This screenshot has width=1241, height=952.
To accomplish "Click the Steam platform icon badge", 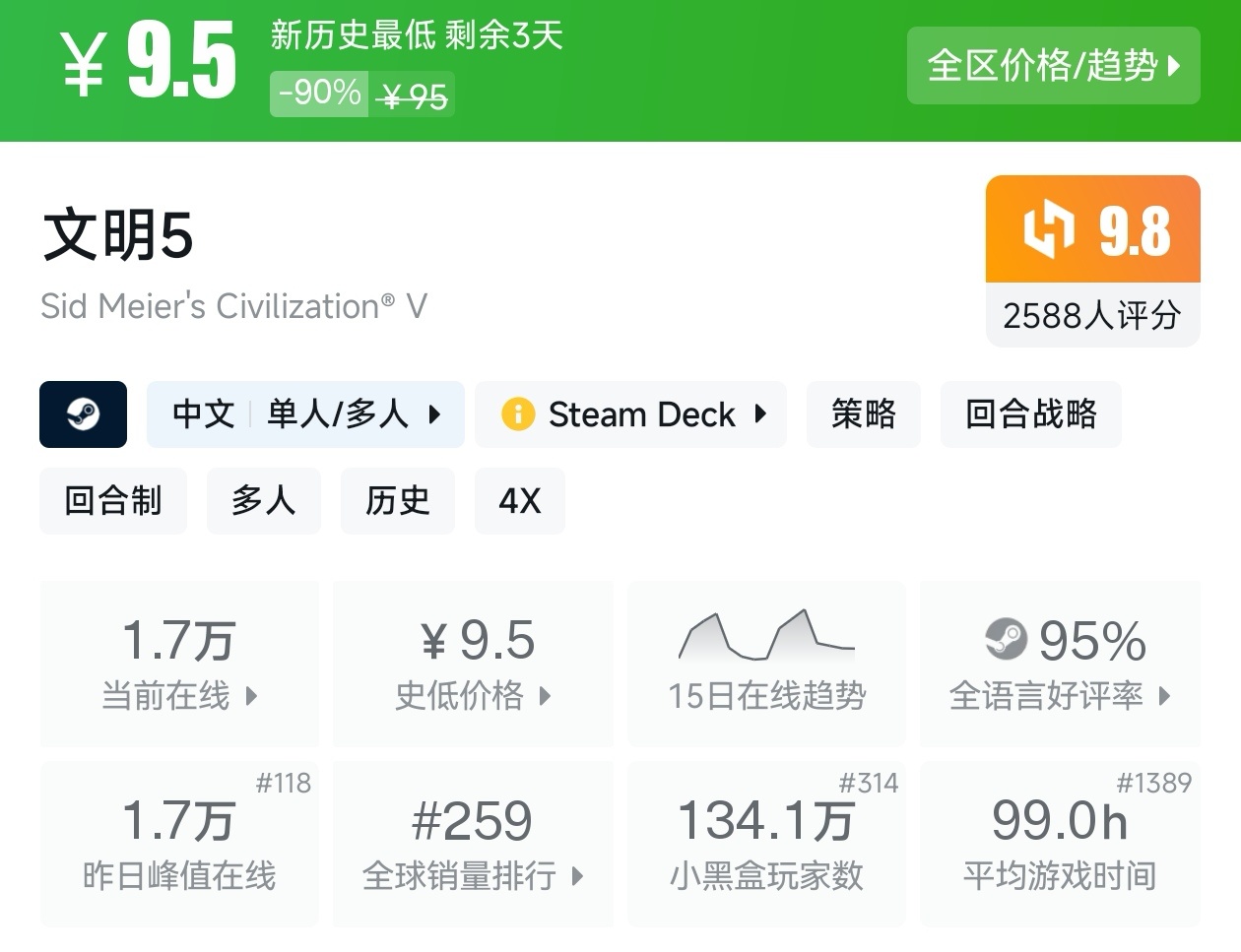I will [83, 414].
